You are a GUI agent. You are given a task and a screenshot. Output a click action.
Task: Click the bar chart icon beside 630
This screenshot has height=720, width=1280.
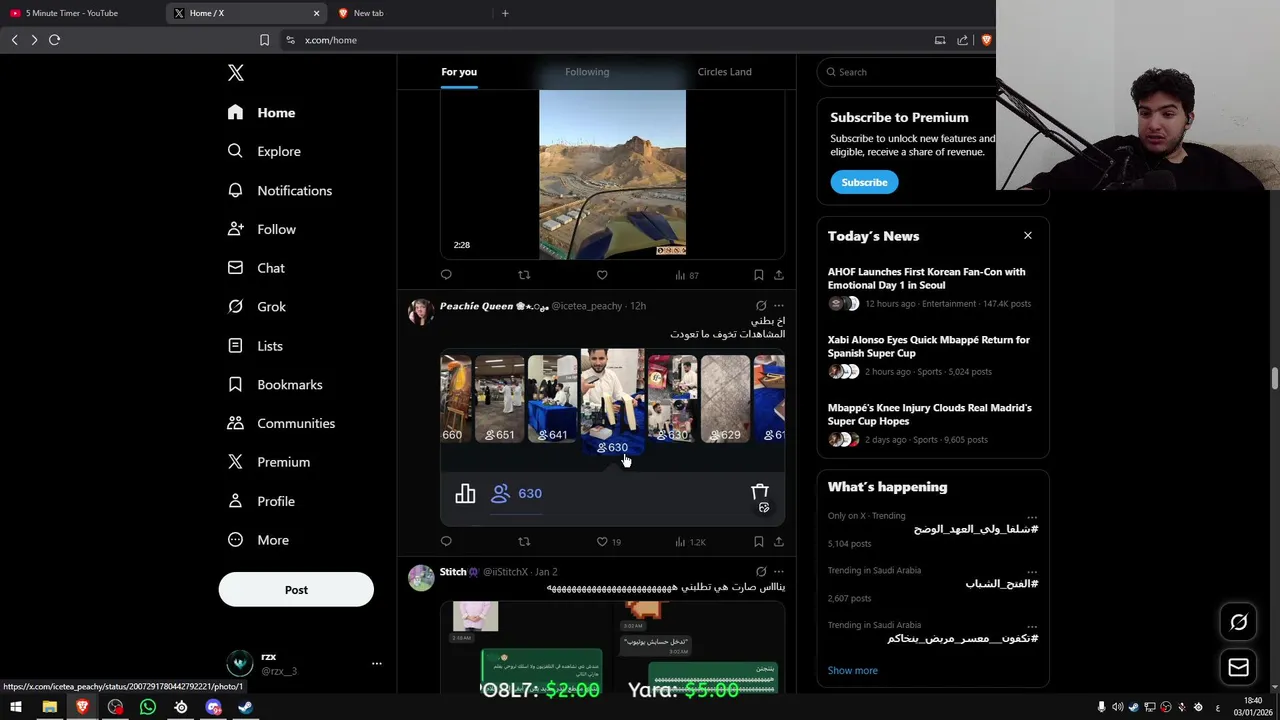(465, 493)
